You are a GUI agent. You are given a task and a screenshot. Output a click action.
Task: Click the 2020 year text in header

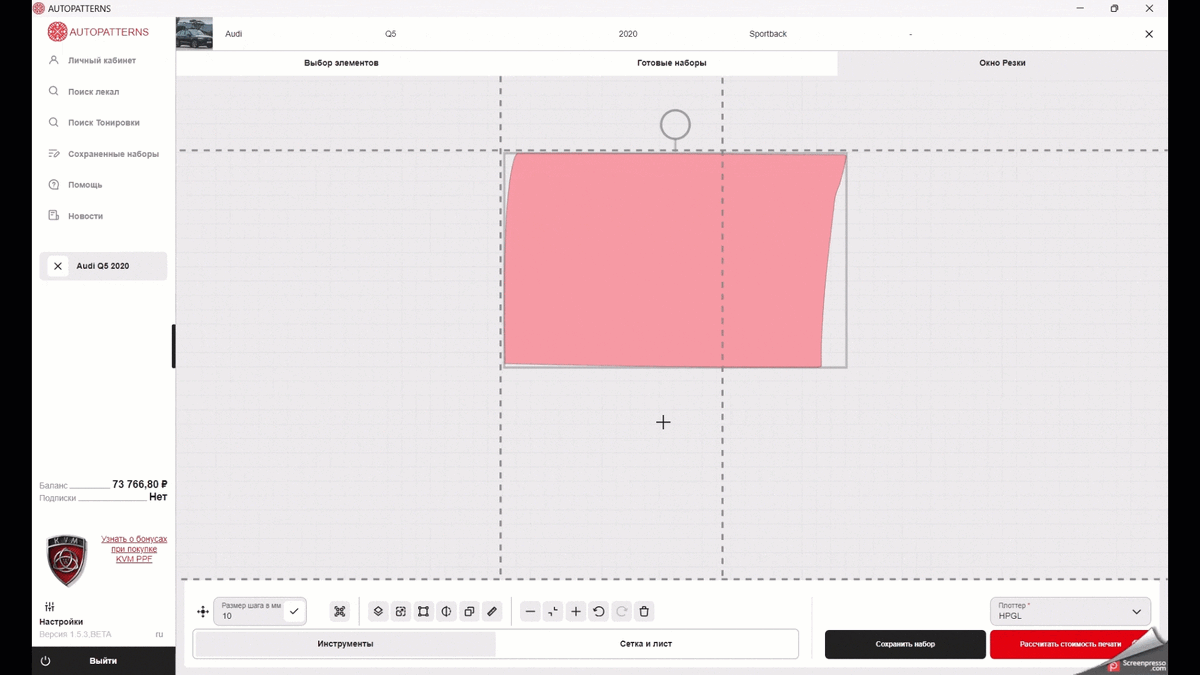click(628, 34)
